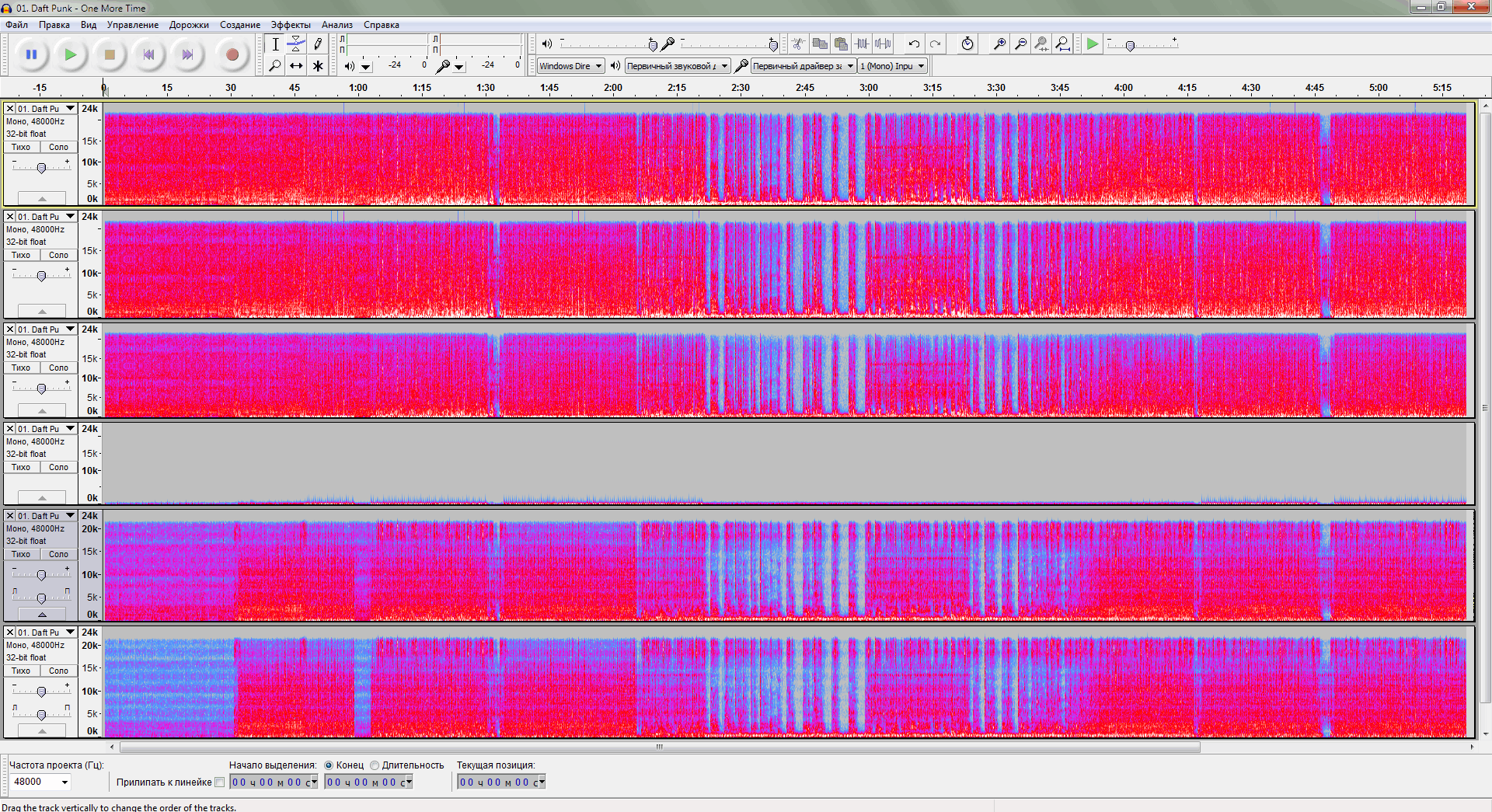The image size is (1492, 812).
Task: Click the first track's gain slider
Action: pyautogui.click(x=41, y=167)
